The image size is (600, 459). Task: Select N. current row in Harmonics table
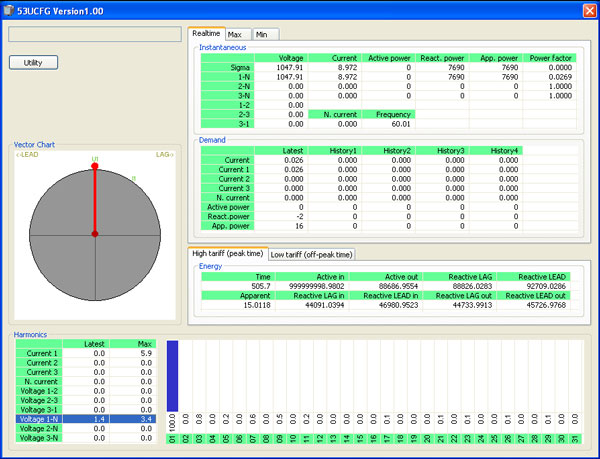[86, 381]
